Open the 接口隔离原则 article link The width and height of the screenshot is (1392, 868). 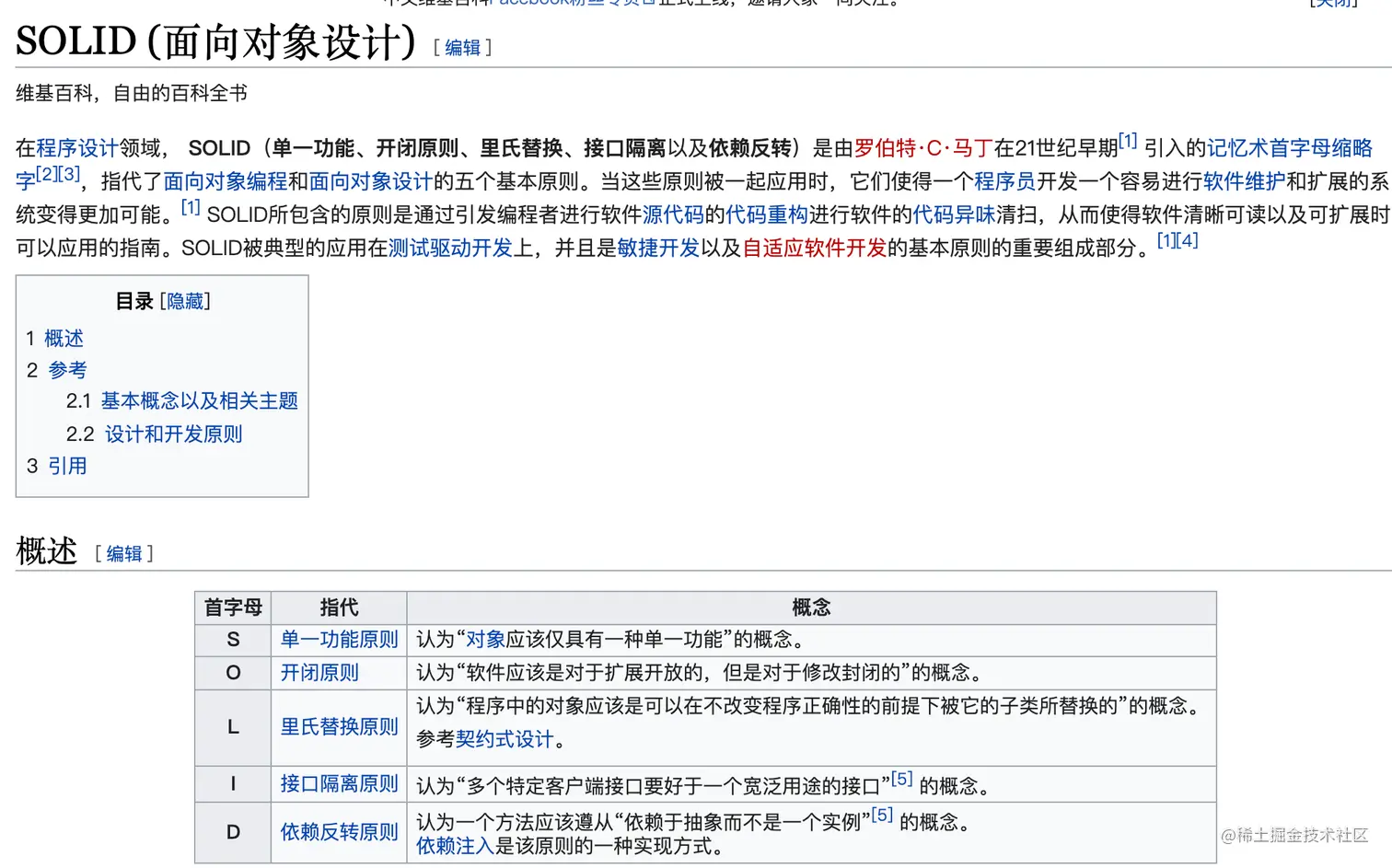[338, 783]
